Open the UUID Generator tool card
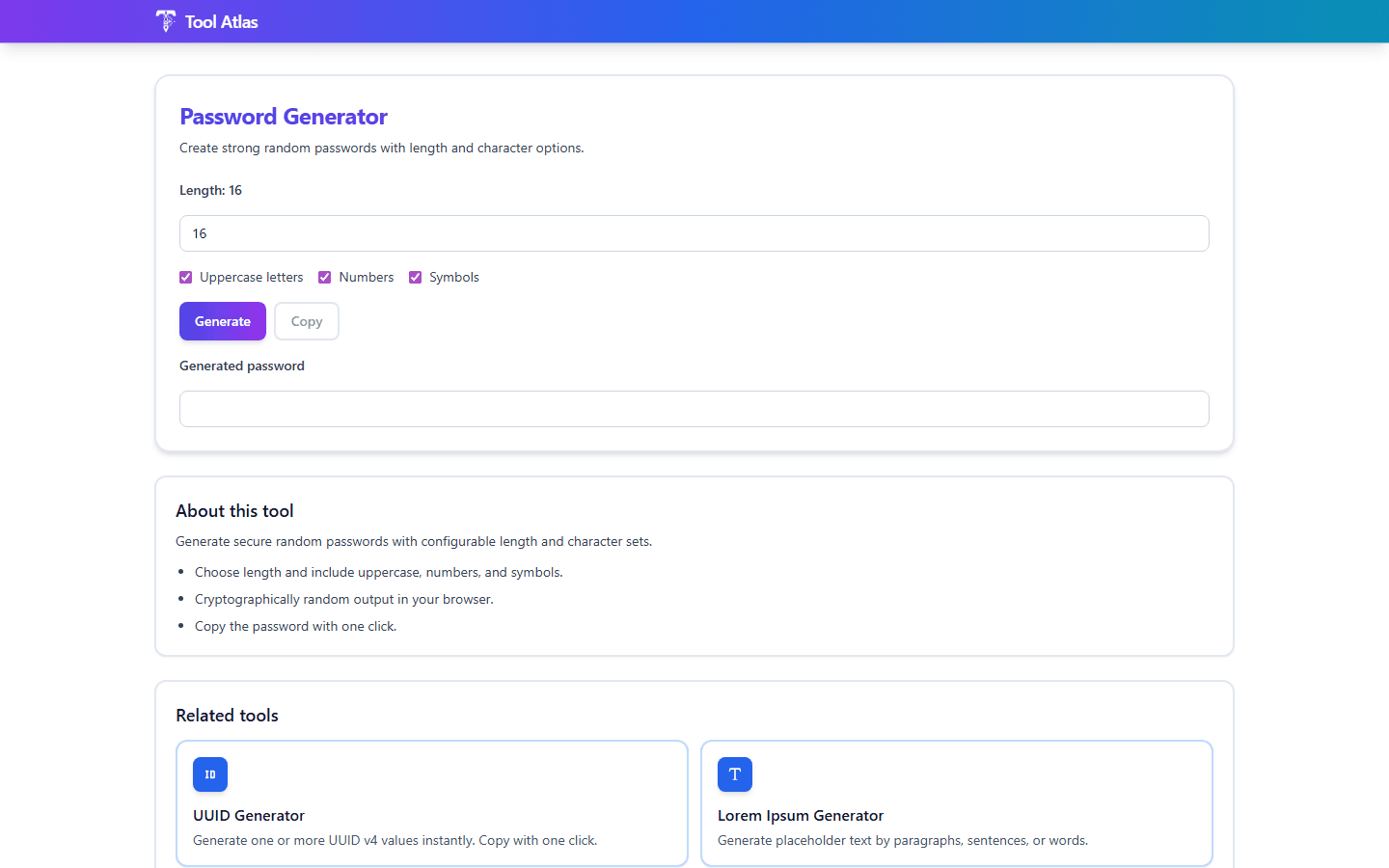The image size is (1389, 868). (x=432, y=803)
